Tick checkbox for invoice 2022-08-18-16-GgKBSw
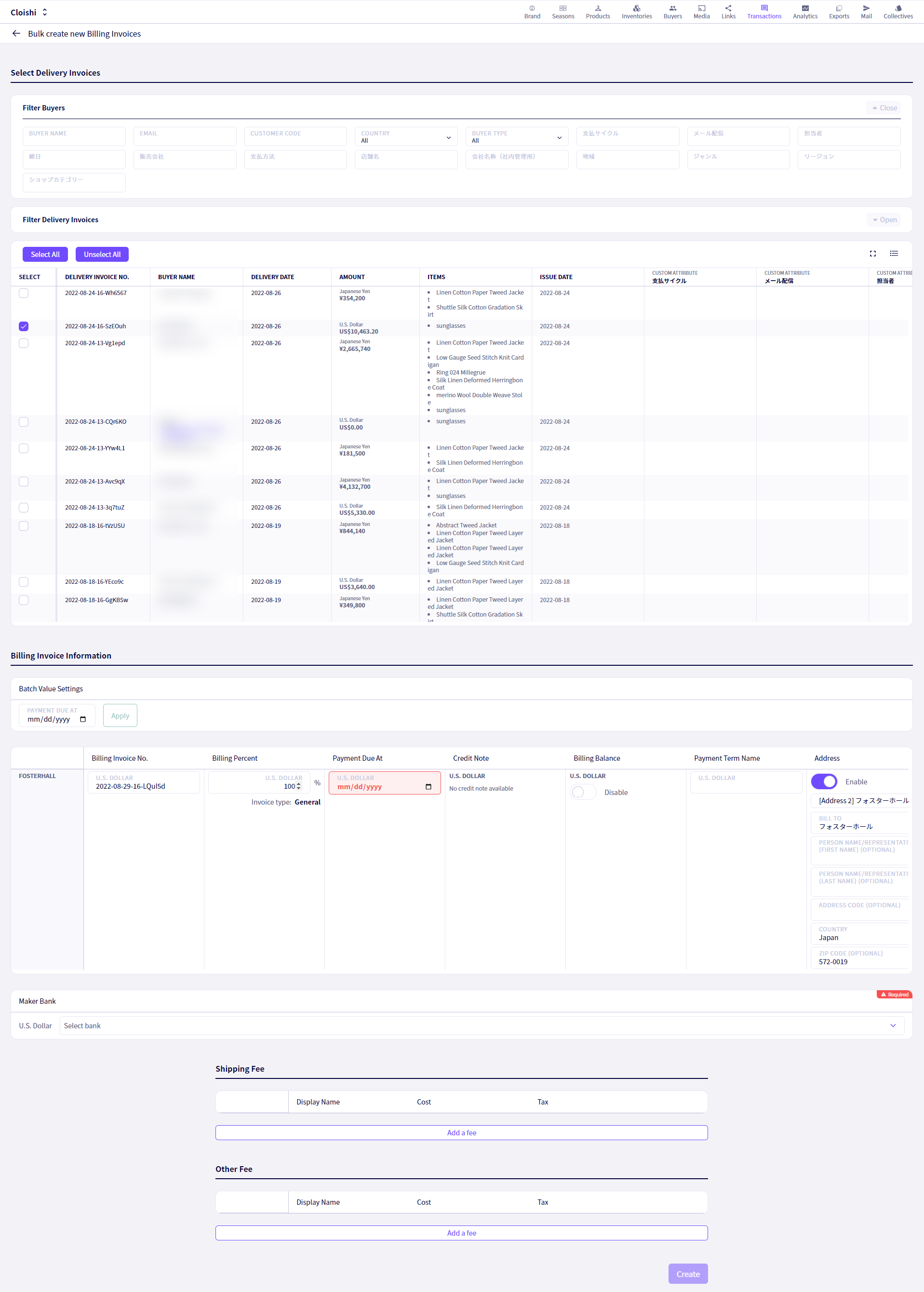The image size is (924, 1292). coord(23,600)
